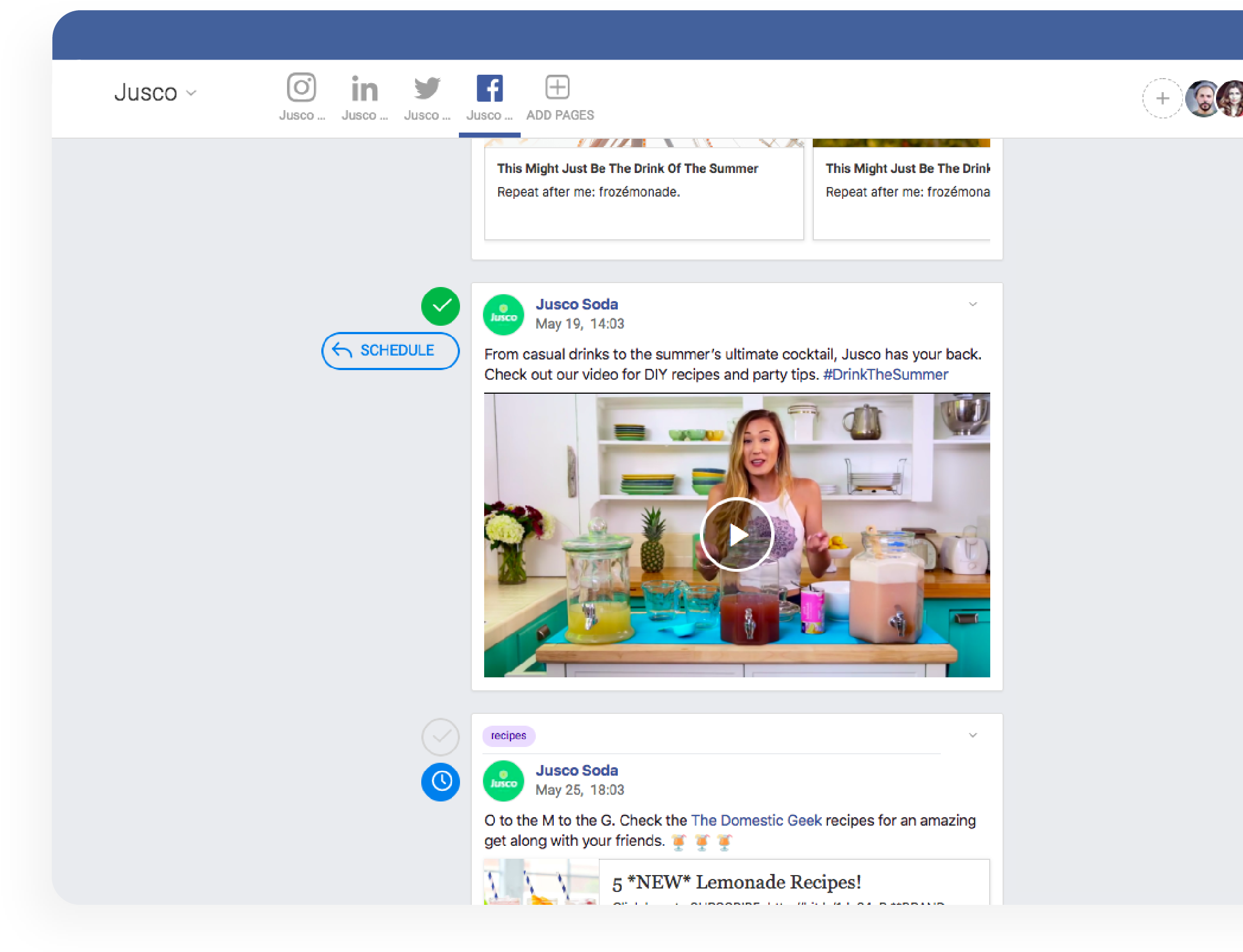This screenshot has width=1243, height=952.
Task: Expand options on the May 19 post
Action: pyautogui.click(x=972, y=304)
